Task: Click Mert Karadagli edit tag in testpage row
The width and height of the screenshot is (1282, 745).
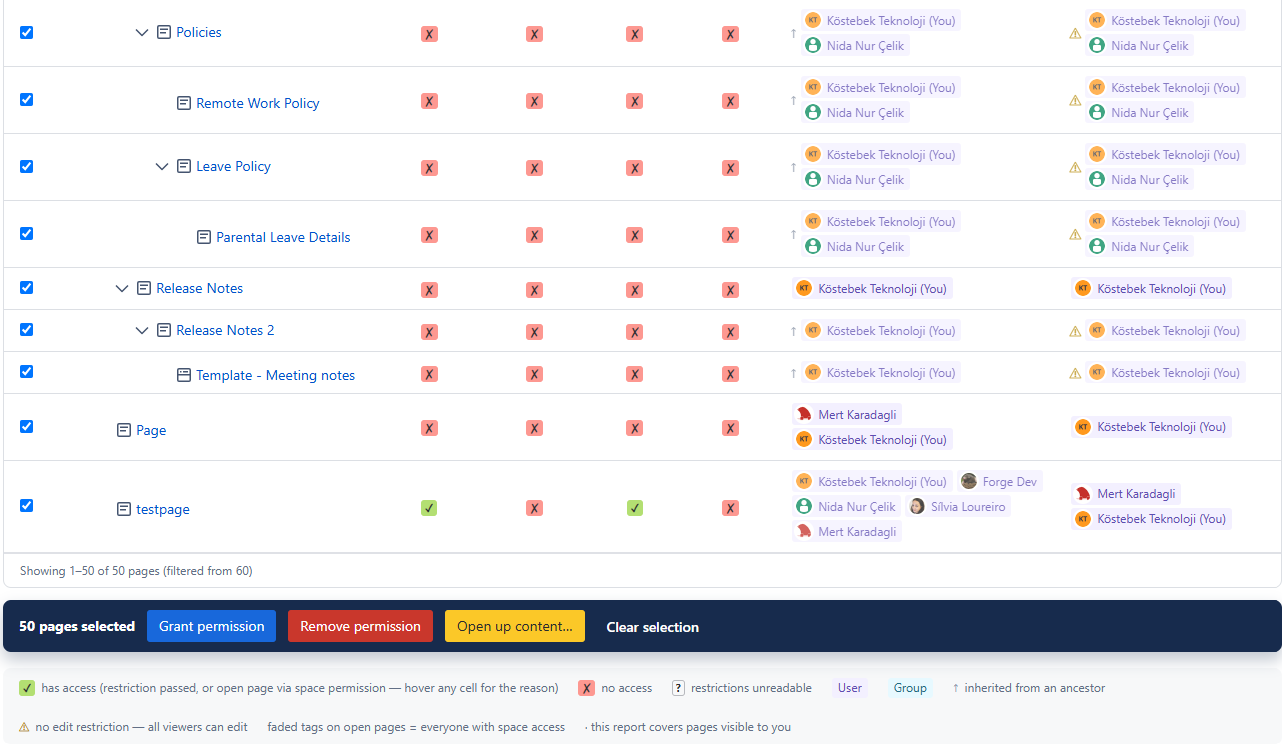Action: [x=1126, y=494]
